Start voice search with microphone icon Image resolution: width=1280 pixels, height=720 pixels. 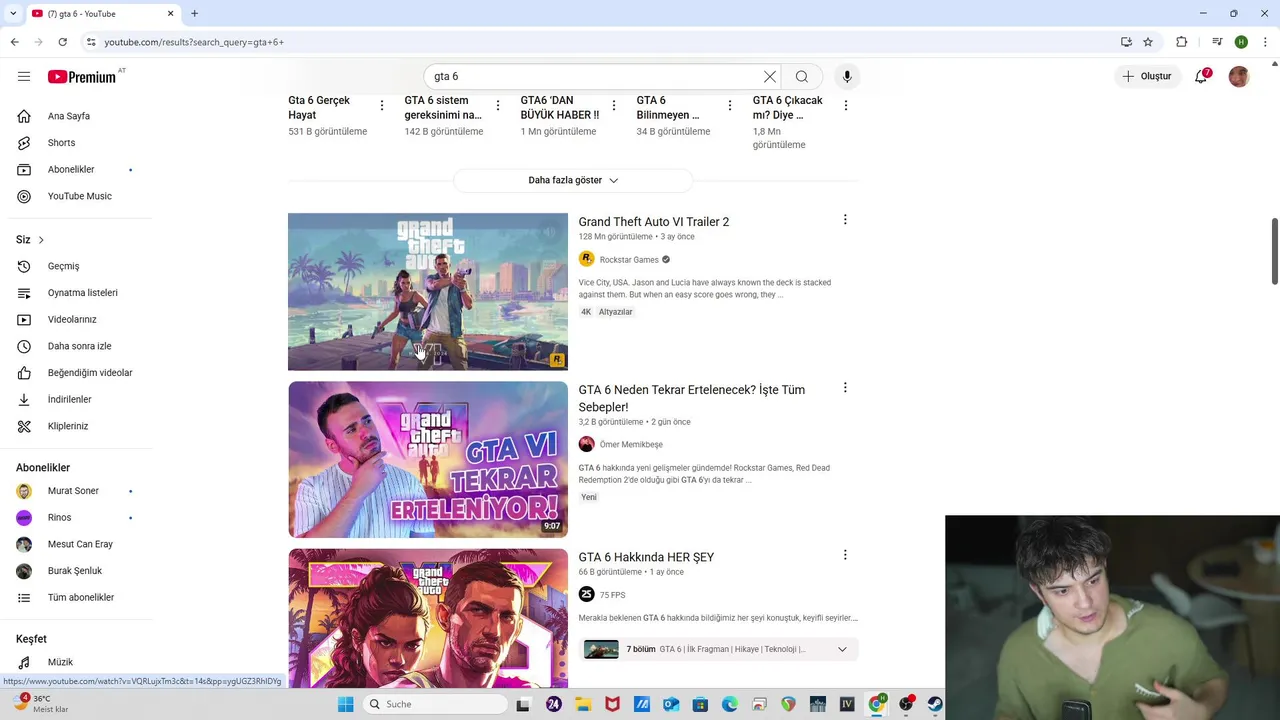coord(847,76)
